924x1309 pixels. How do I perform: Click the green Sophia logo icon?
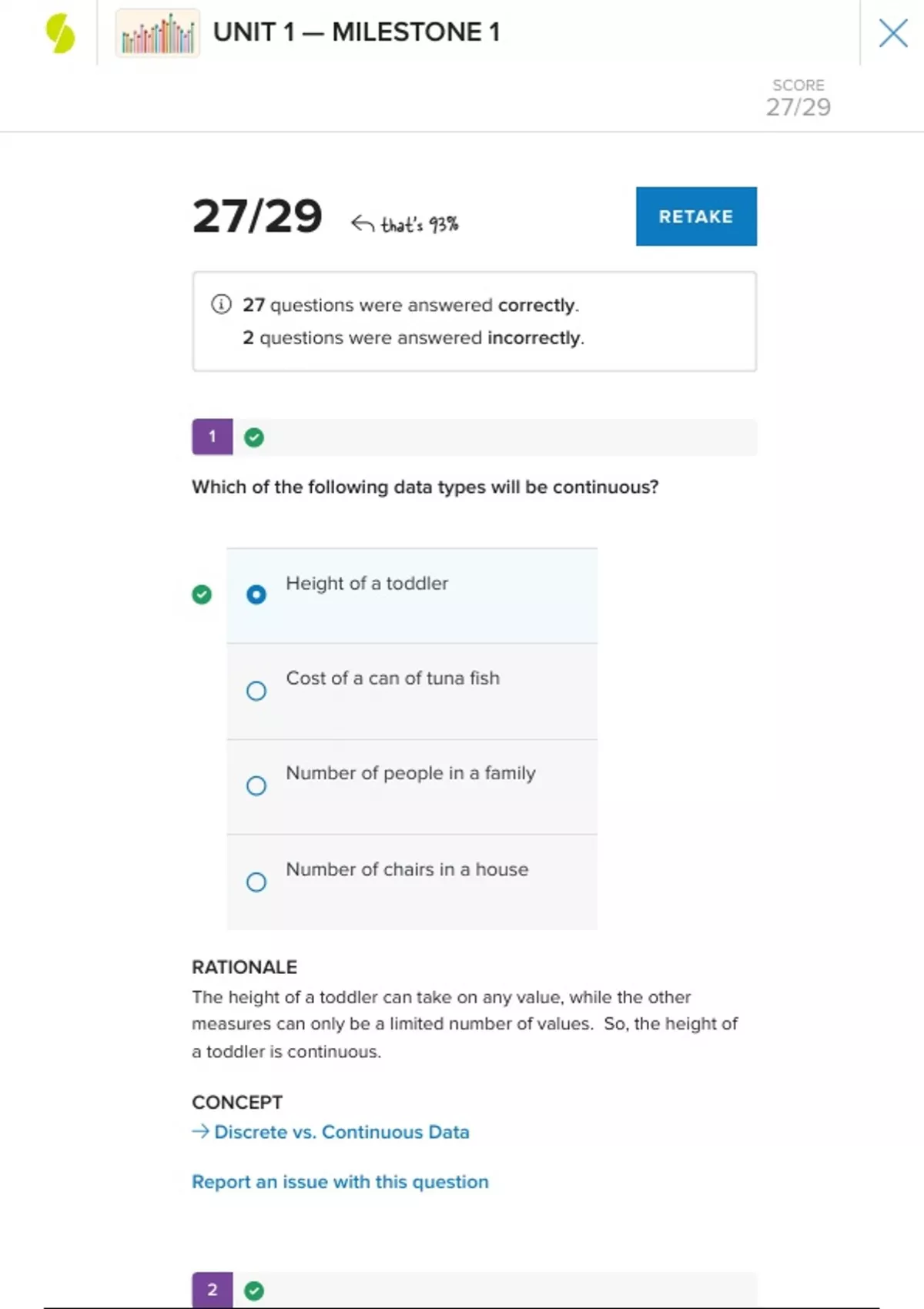pos(60,34)
